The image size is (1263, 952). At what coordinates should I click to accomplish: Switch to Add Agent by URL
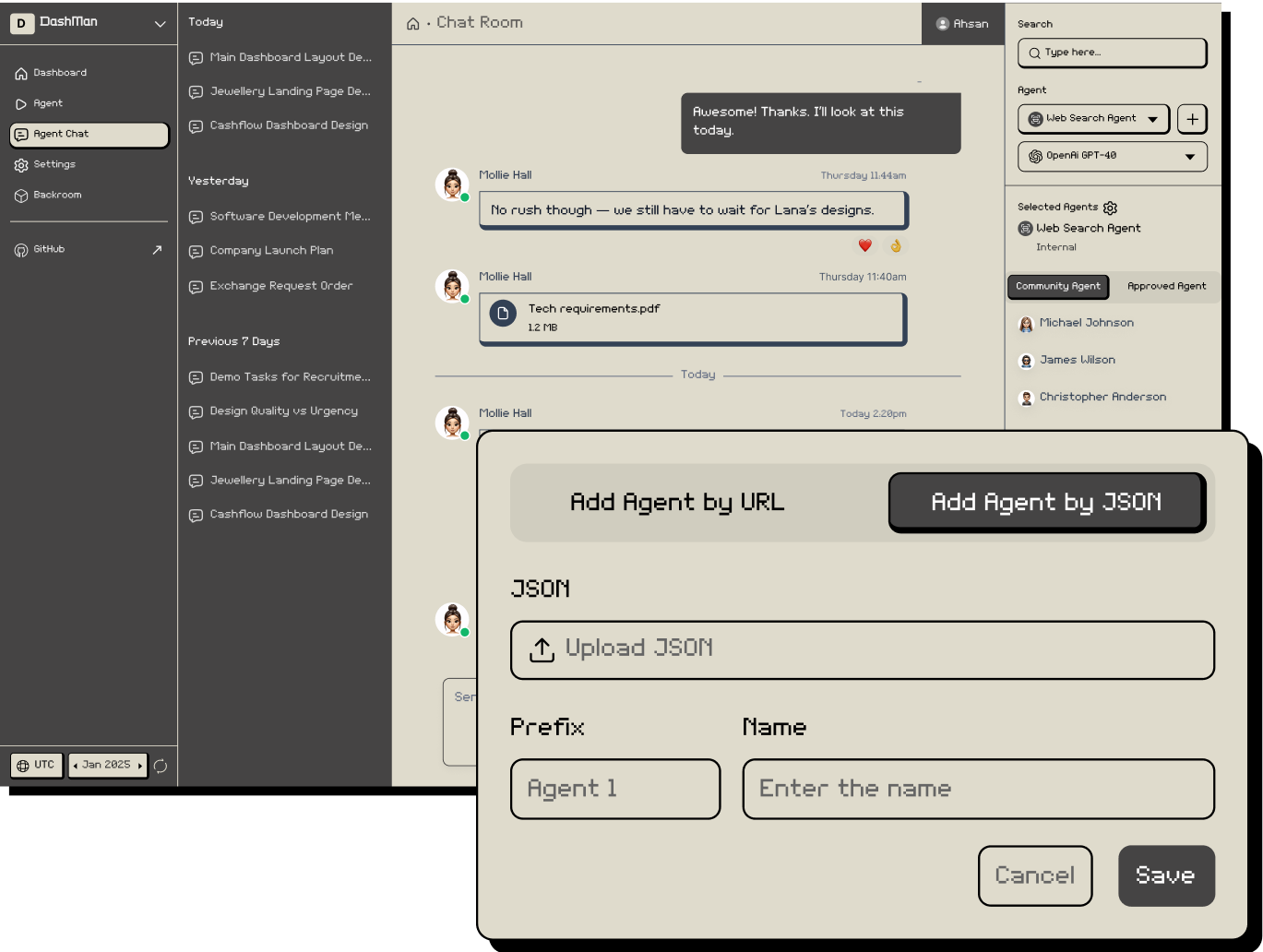pos(677,502)
